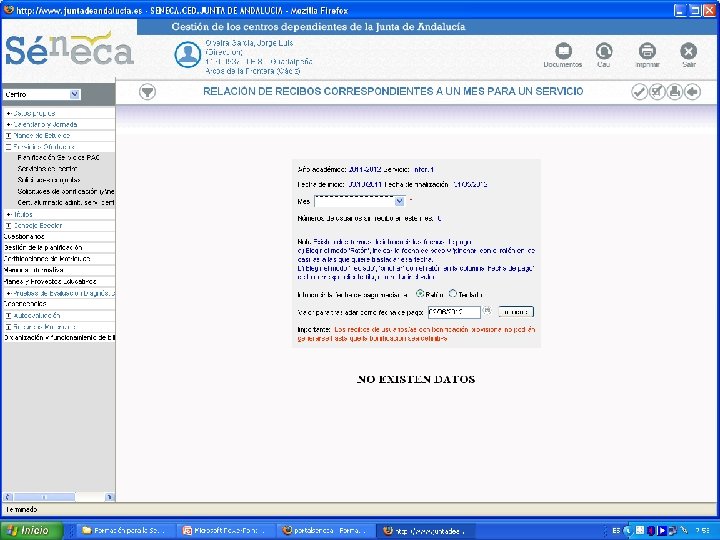
Task: Open Gestión de la planificación menu item
Action: point(43,248)
